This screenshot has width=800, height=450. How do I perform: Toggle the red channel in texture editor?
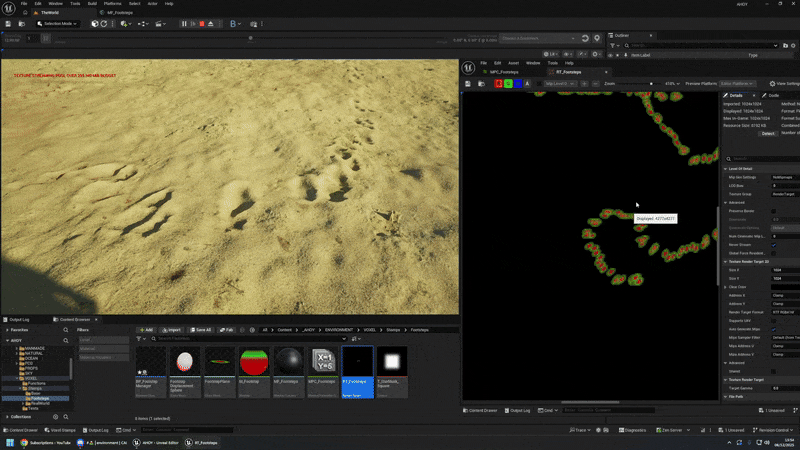[498, 84]
